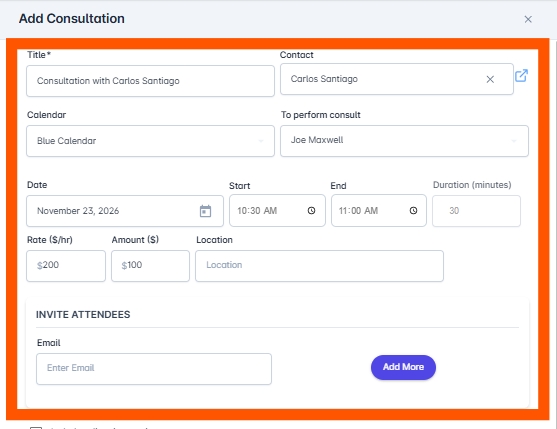Open the Joe Maxwell consultant dropdown
Image resolution: width=557 pixels, height=429 pixels.
coord(404,141)
